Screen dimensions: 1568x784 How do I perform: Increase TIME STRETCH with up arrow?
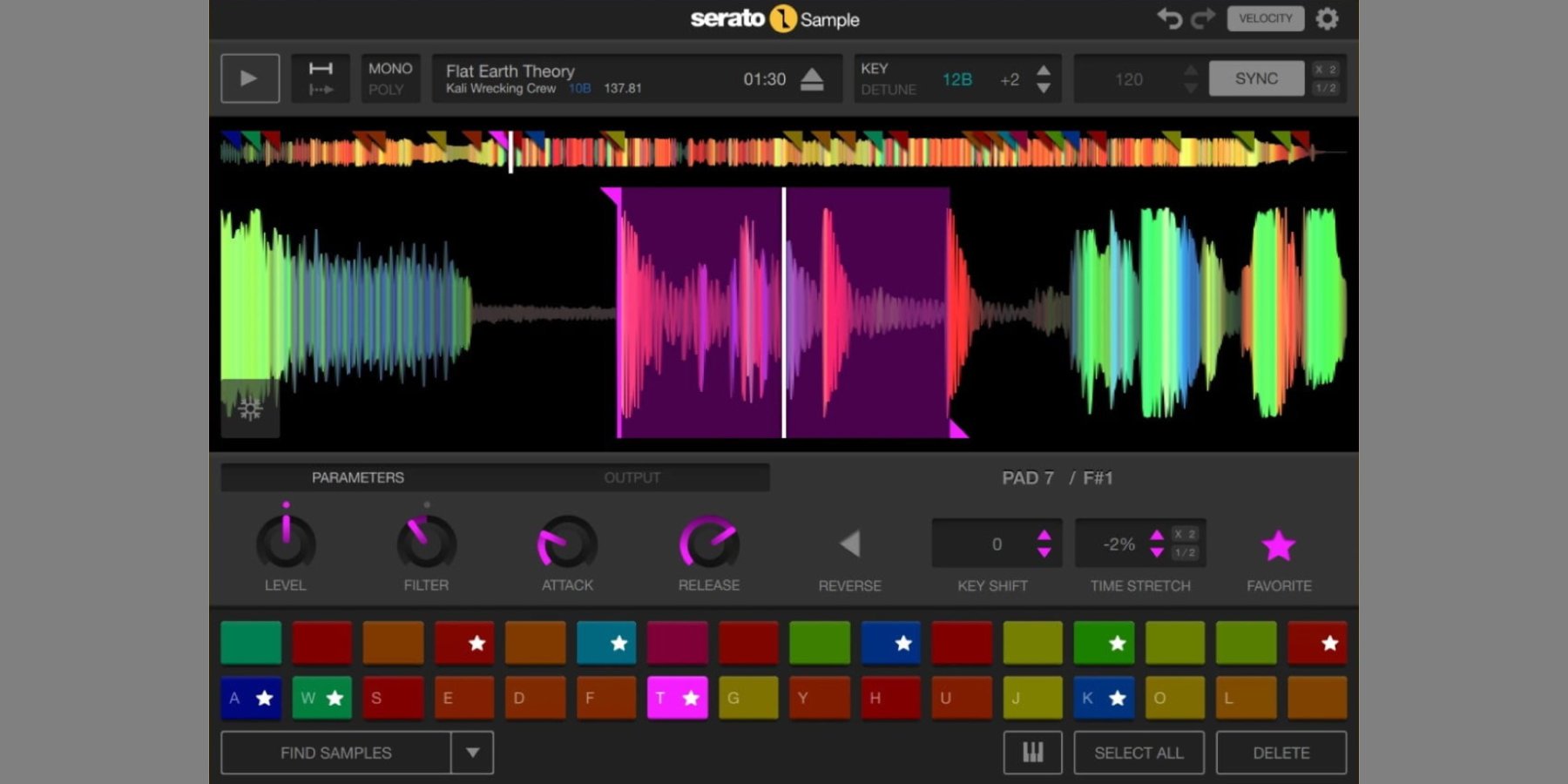coord(1157,536)
